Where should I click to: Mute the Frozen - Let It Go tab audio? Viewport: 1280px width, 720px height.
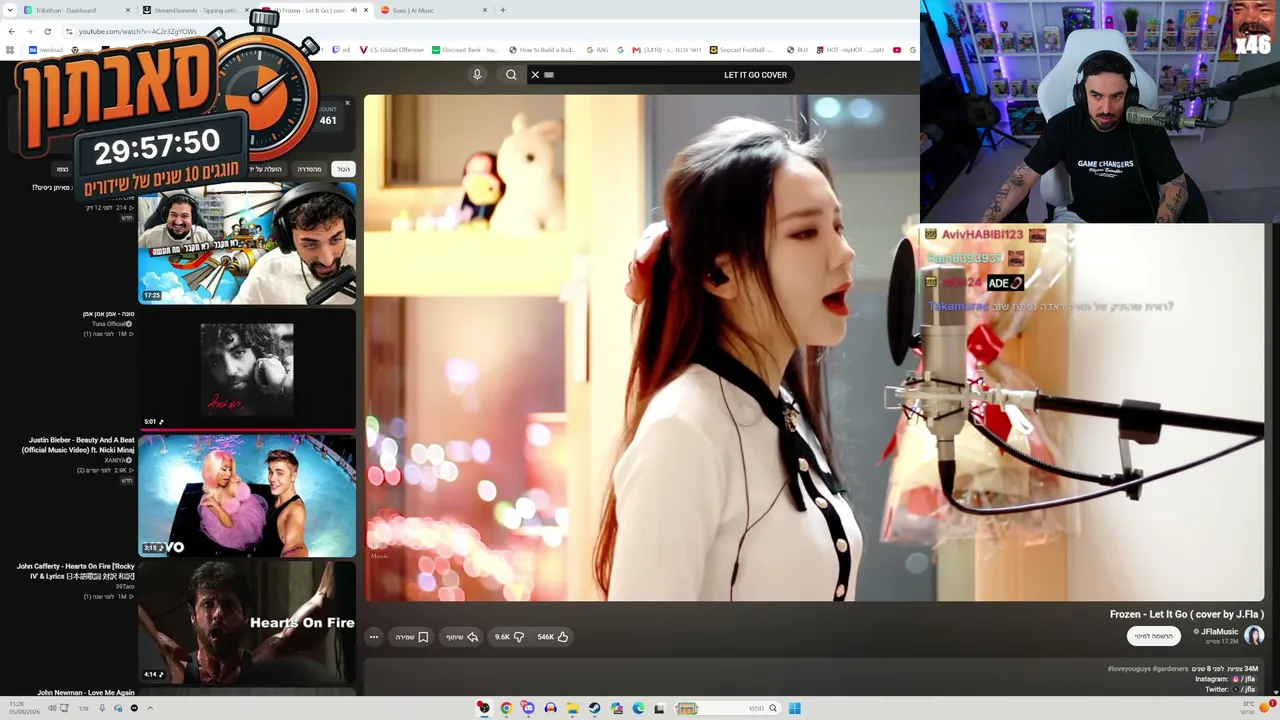[x=353, y=10]
